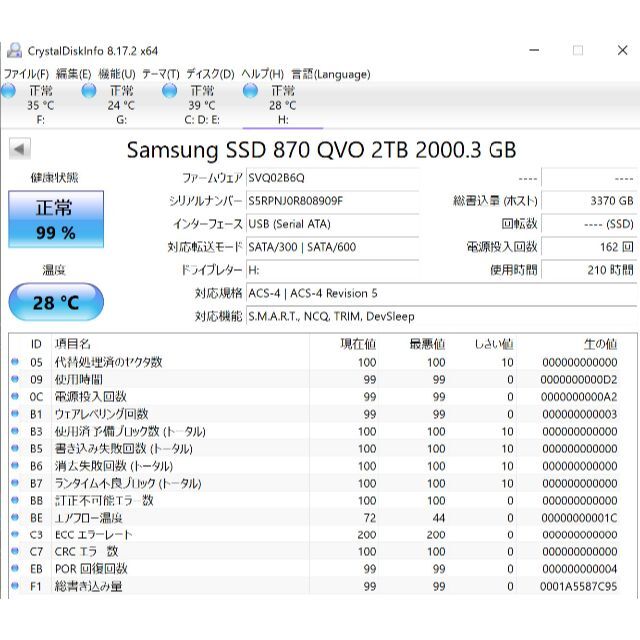
Task: Select the F: drive tab at 35 °C
Action: point(40,105)
